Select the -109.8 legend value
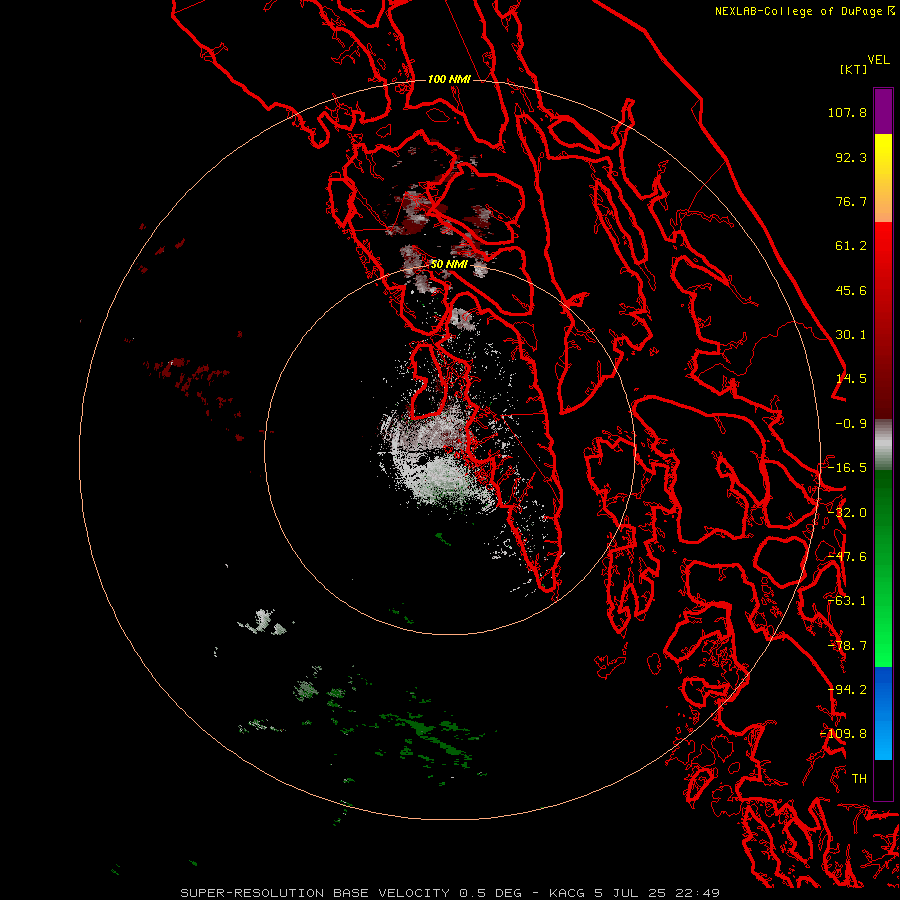The height and width of the screenshot is (900, 900). click(x=843, y=734)
